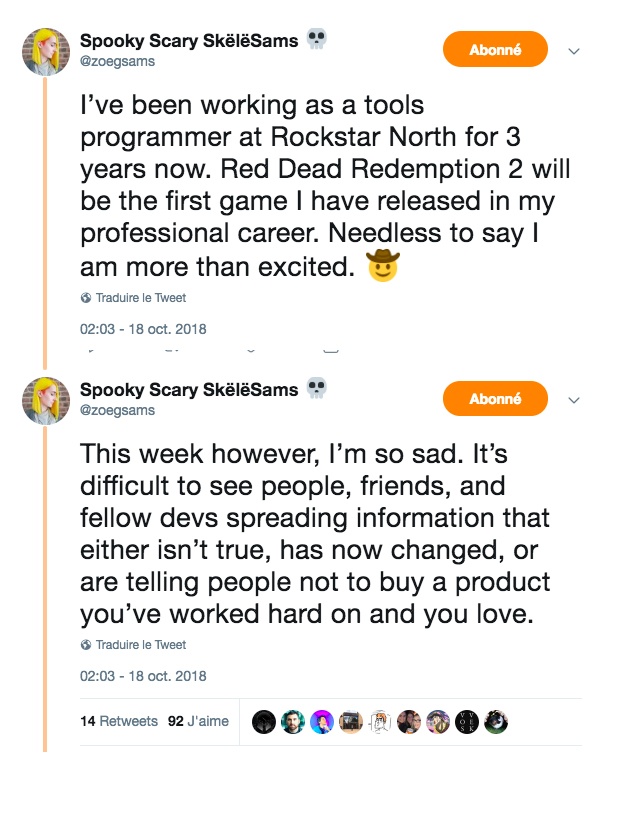Click Traduire le Tweet under the second tweet
This screenshot has height=840, width=625.
pos(140,645)
